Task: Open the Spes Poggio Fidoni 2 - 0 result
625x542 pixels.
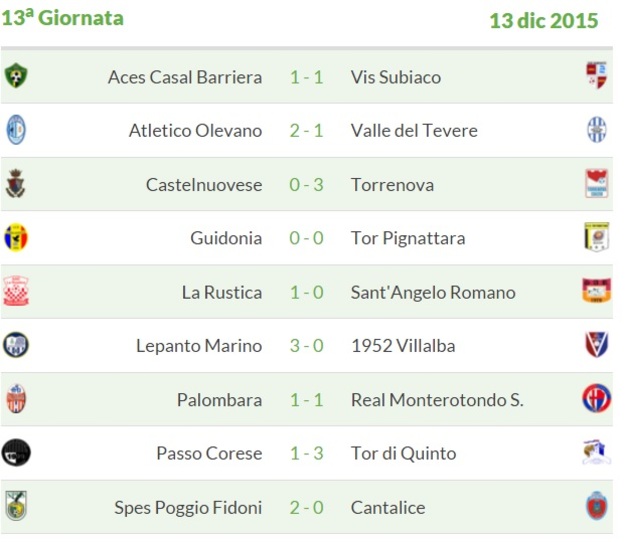Action: pyautogui.click(x=306, y=508)
